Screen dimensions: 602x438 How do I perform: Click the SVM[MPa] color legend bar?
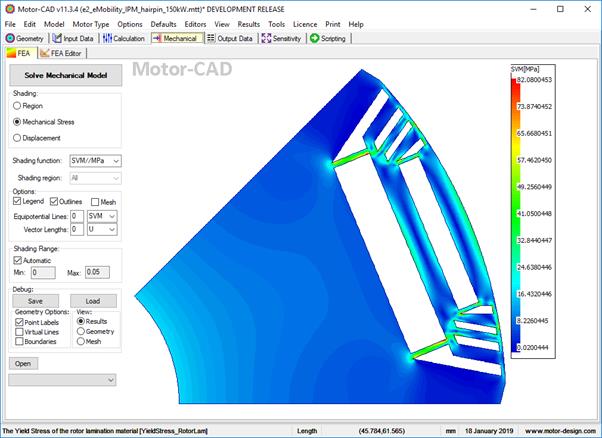pyautogui.click(x=516, y=215)
